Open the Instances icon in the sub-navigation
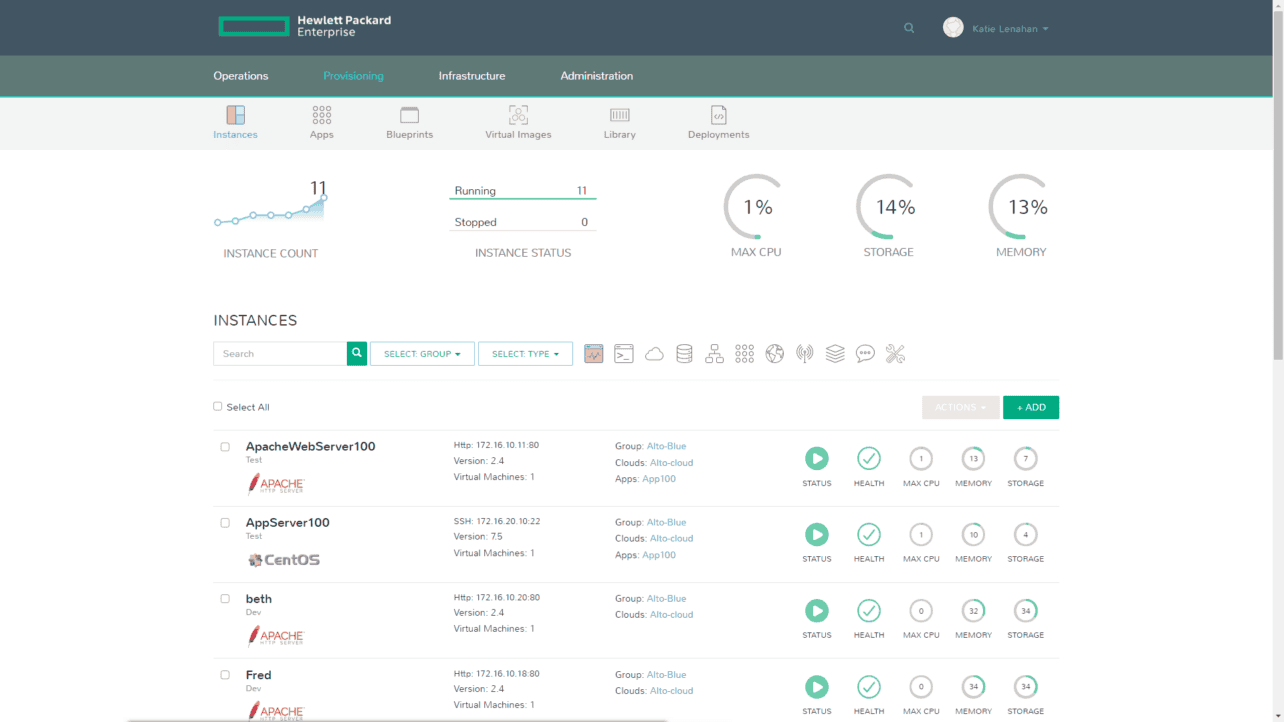Image resolution: width=1284 pixels, height=722 pixels. point(235,115)
